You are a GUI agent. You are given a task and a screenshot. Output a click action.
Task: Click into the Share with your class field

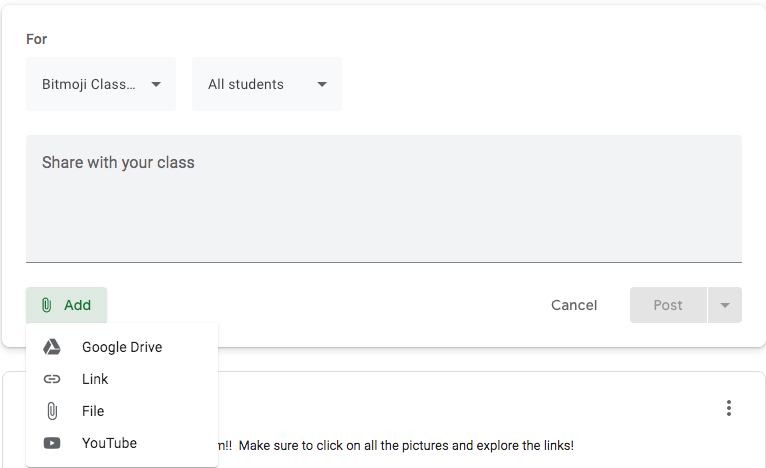[383, 198]
